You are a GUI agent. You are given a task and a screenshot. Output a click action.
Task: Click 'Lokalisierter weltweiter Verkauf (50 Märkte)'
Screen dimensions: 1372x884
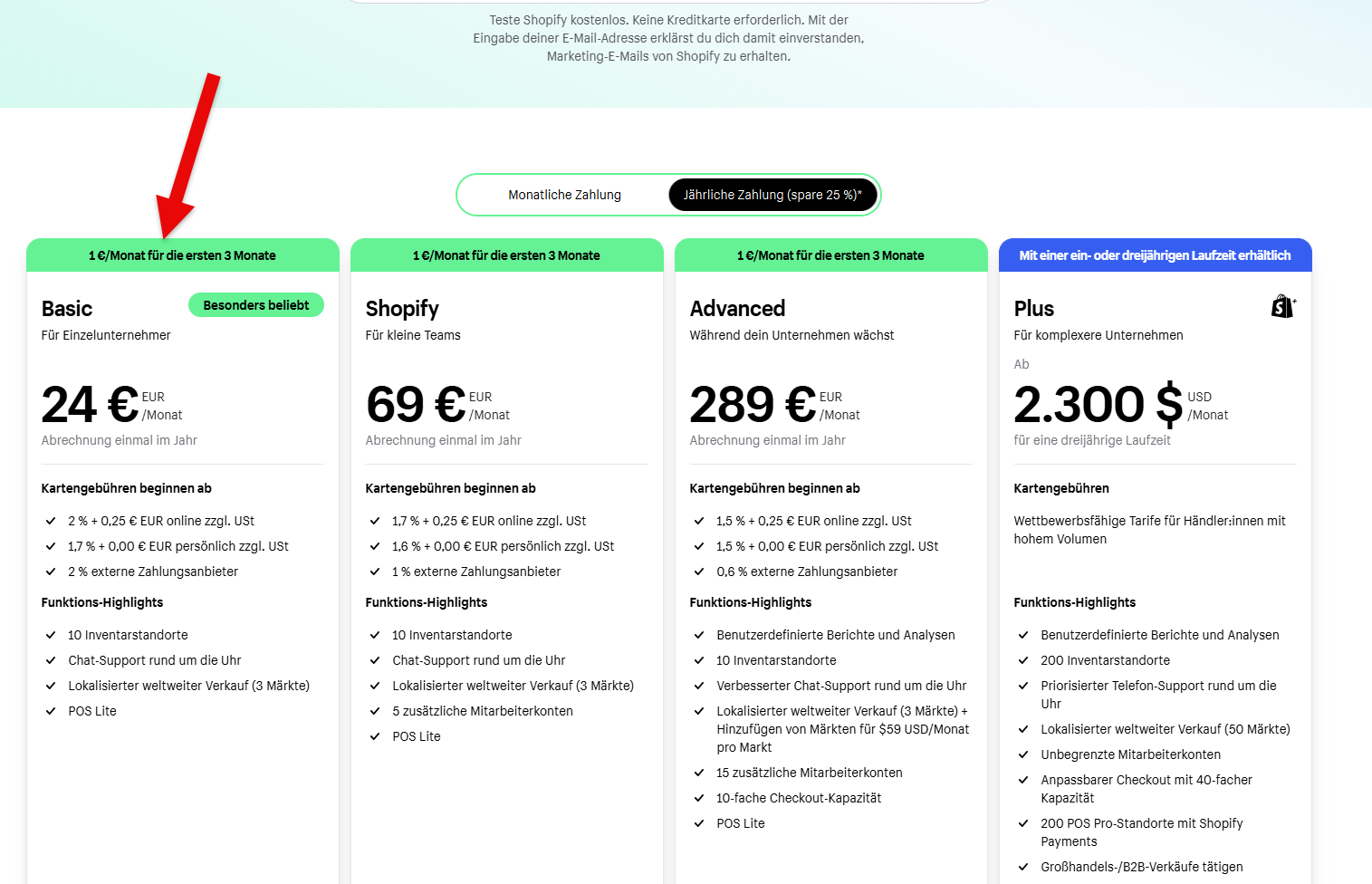(x=1166, y=729)
